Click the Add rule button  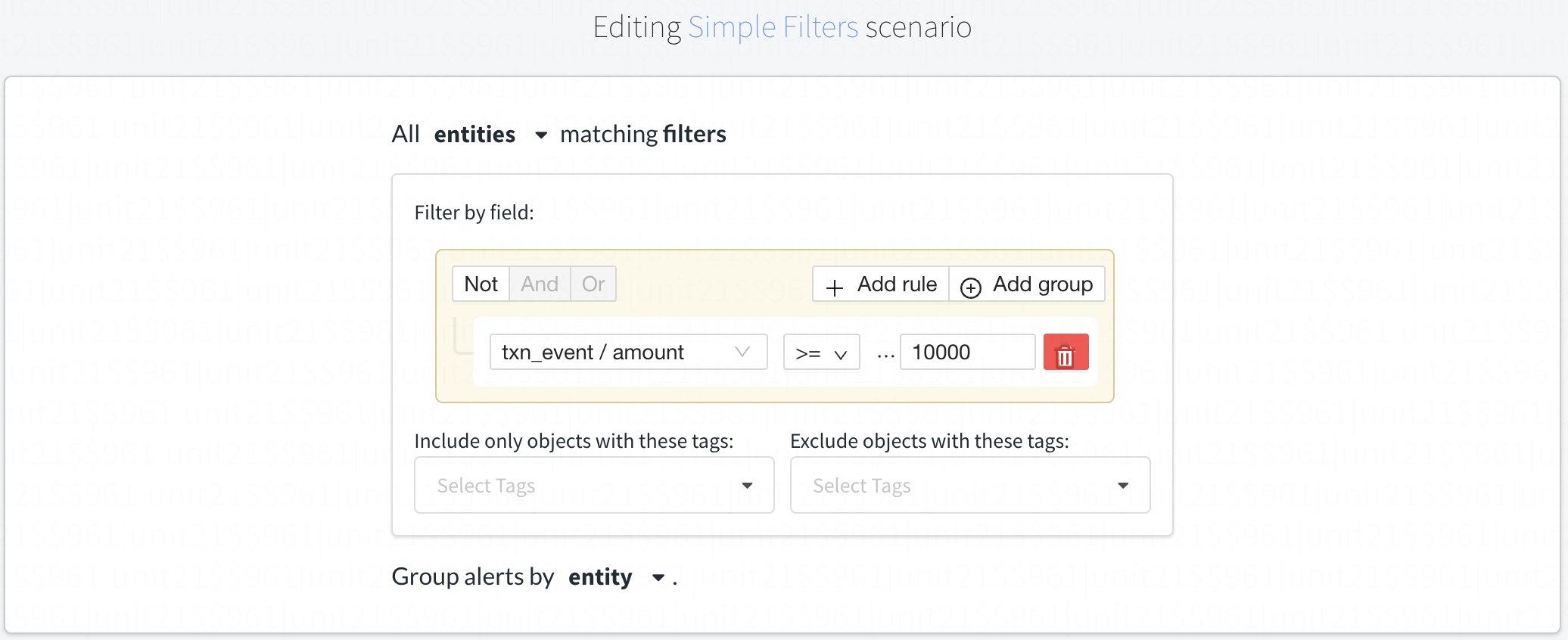[882, 284]
